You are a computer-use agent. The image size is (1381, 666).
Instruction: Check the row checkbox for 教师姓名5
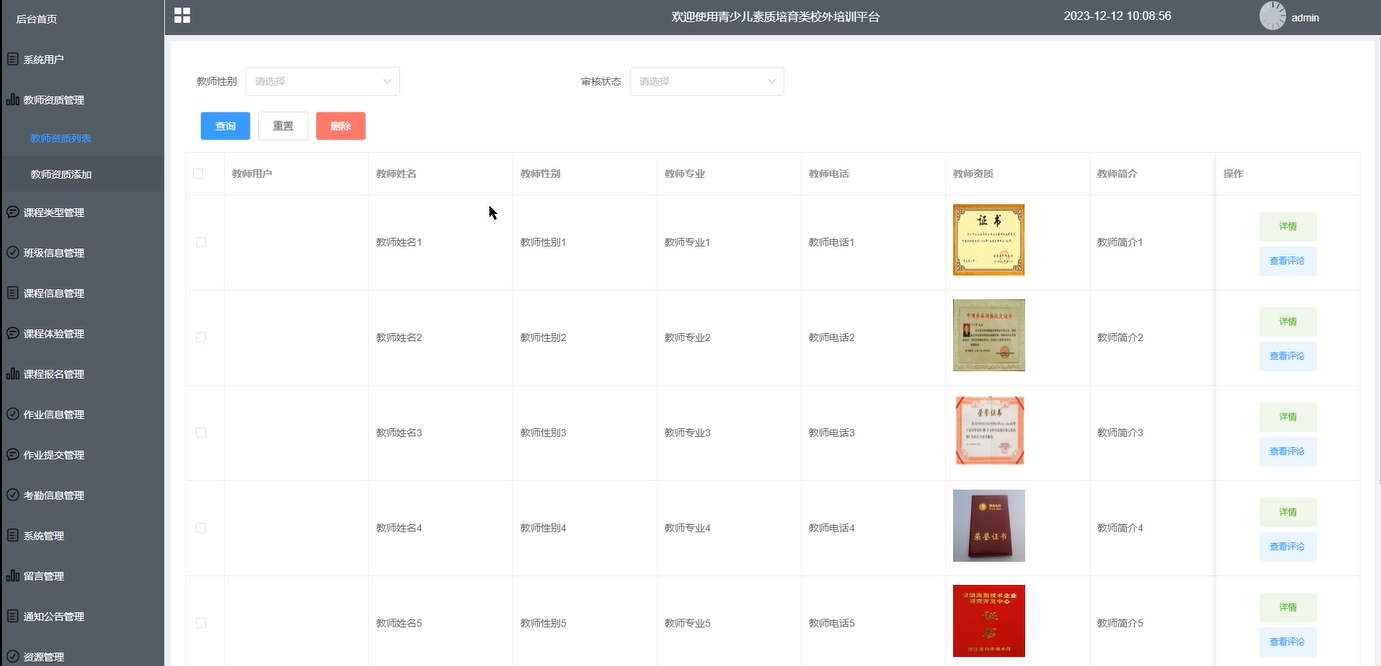coord(201,623)
